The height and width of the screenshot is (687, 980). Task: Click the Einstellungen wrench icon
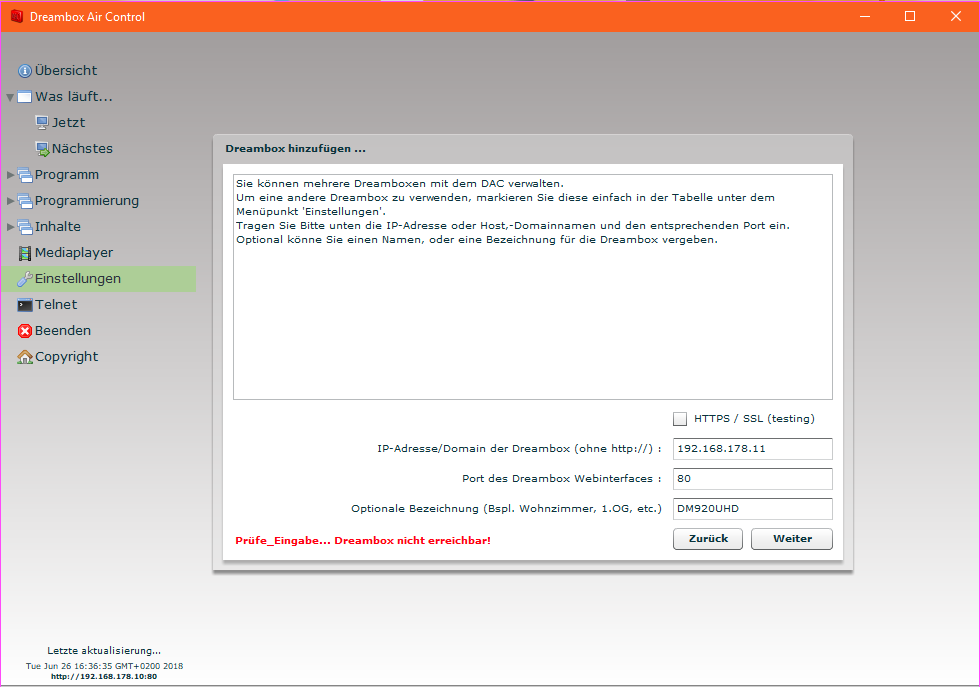click(x=25, y=279)
